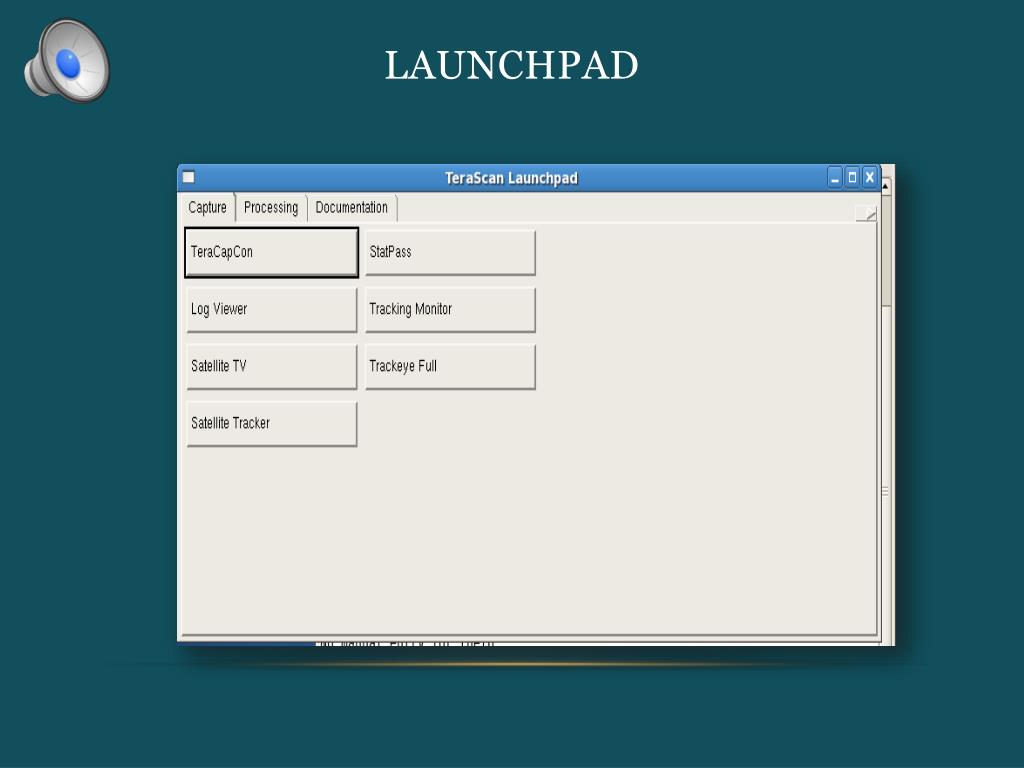This screenshot has height=768, width=1024.
Task: Launch Trackeye Full
Action: tap(450, 366)
